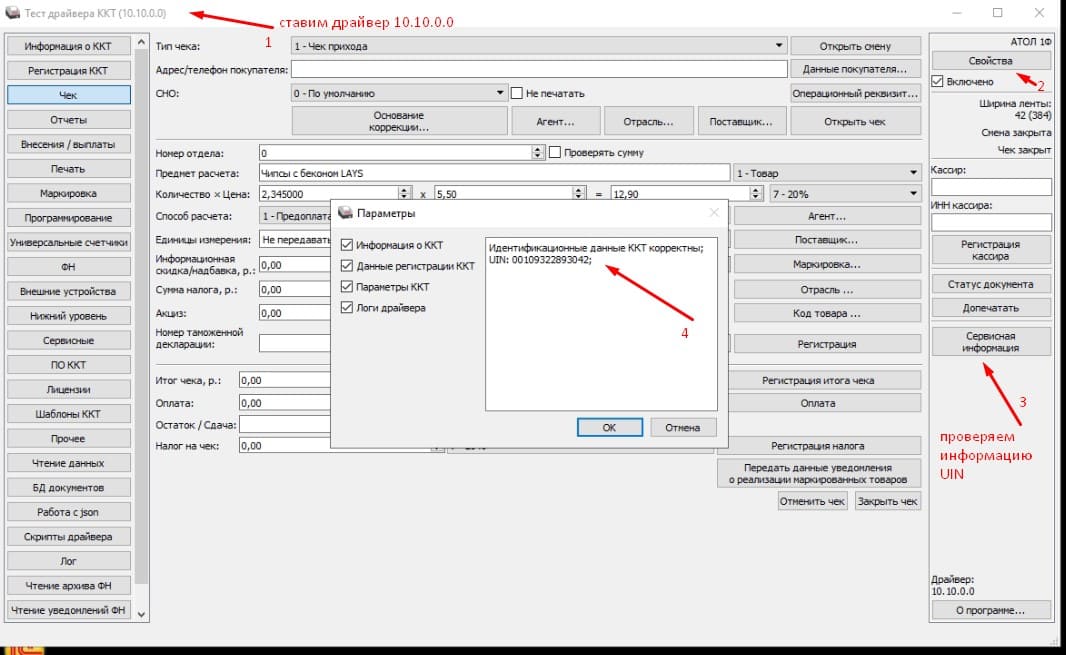Click the Сервисная информация button
1066x655 pixels.
991,341
